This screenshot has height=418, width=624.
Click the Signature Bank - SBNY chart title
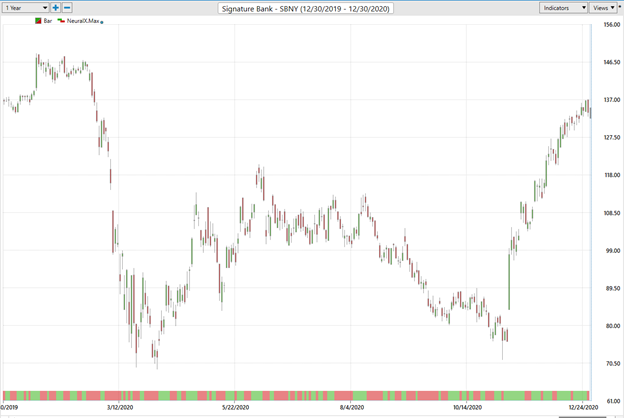(x=306, y=8)
